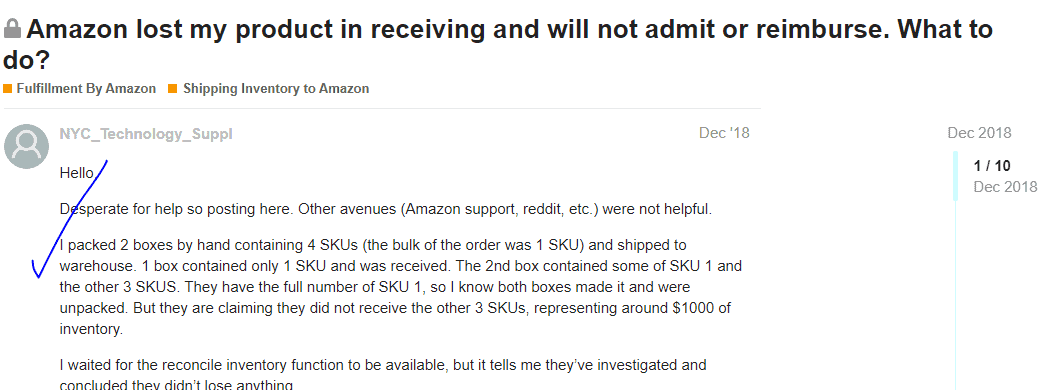1052x390 pixels.
Task: Click the Dec '18 post date
Action: 724,133
